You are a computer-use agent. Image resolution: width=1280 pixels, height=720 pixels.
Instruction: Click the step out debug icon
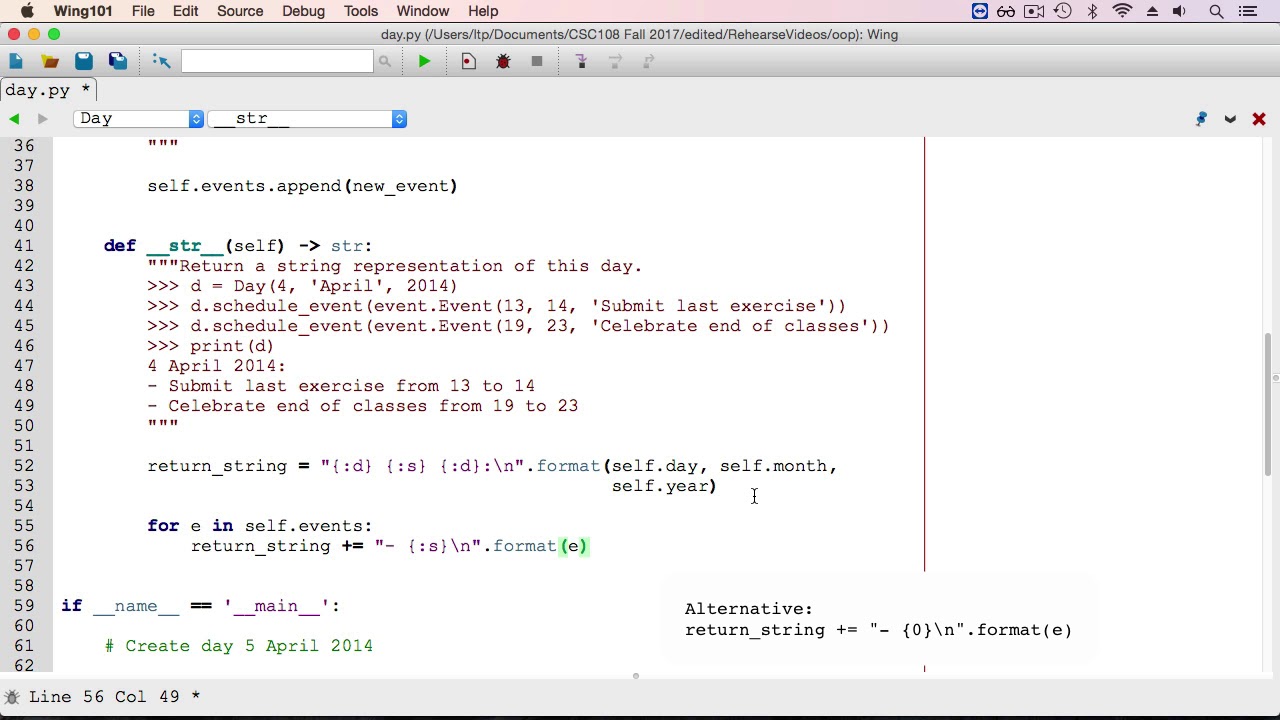tap(648, 61)
